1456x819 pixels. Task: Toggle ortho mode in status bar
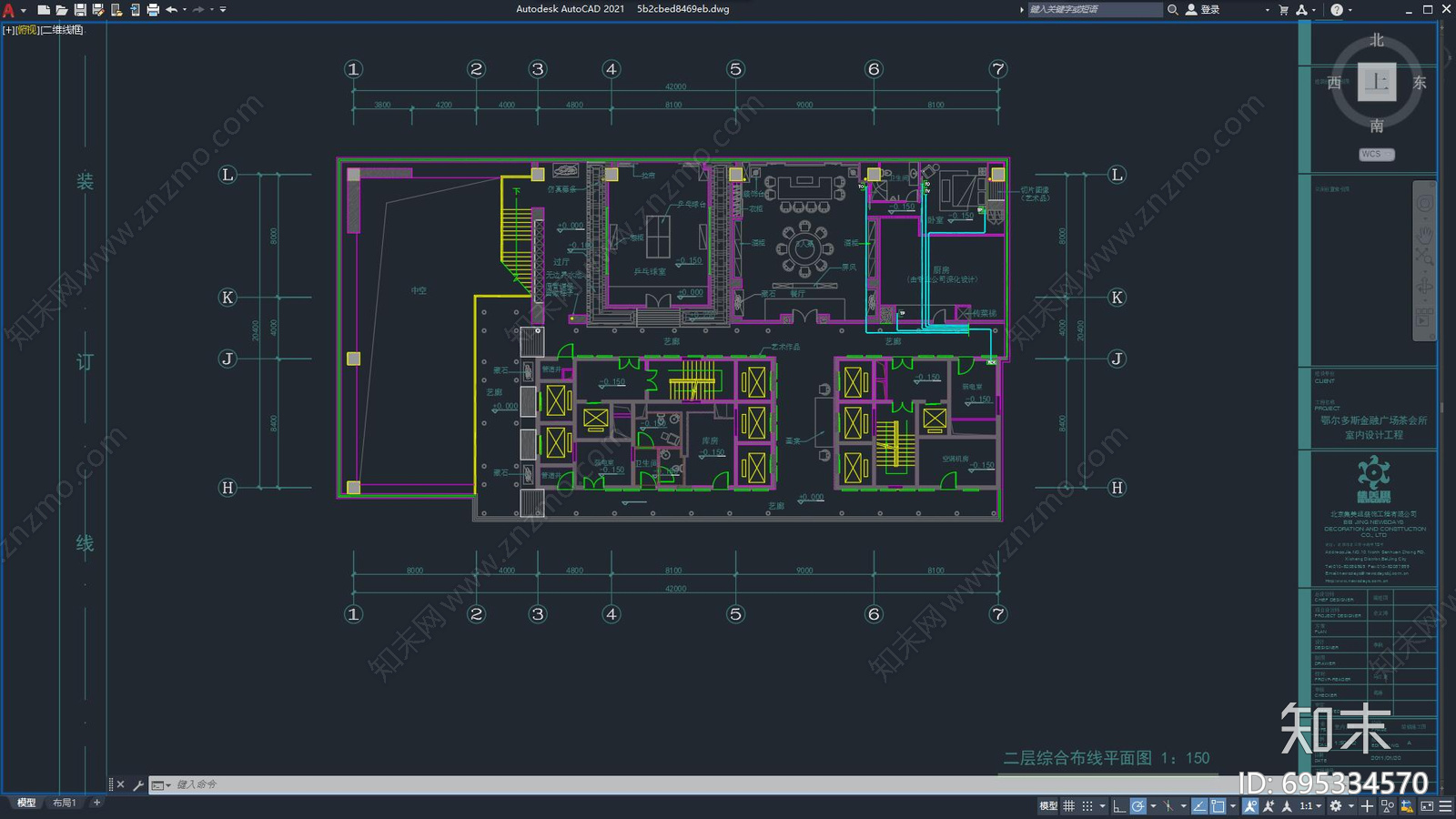click(1119, 805)
